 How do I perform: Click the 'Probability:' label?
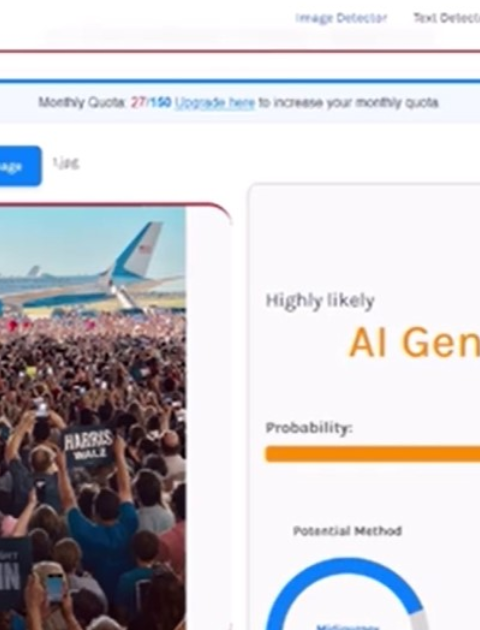click(308, 428)
